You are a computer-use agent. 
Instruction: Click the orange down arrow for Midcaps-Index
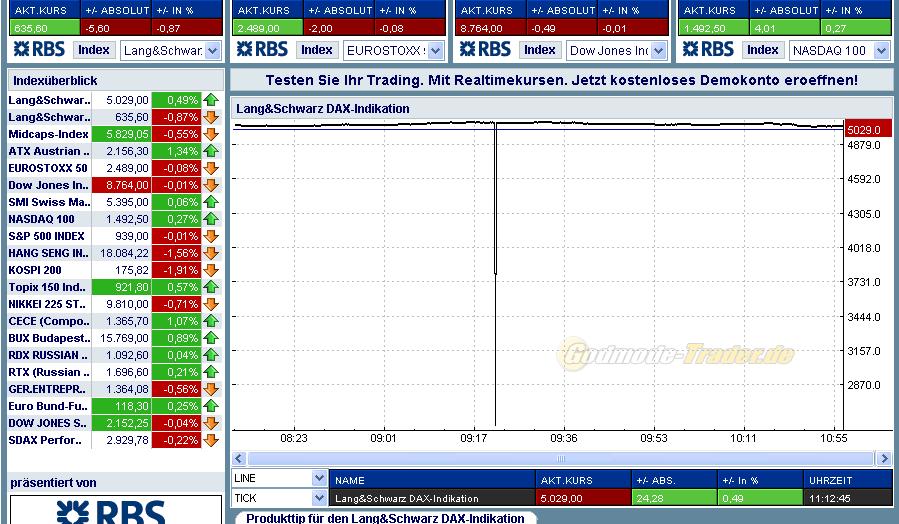[211, 134]
